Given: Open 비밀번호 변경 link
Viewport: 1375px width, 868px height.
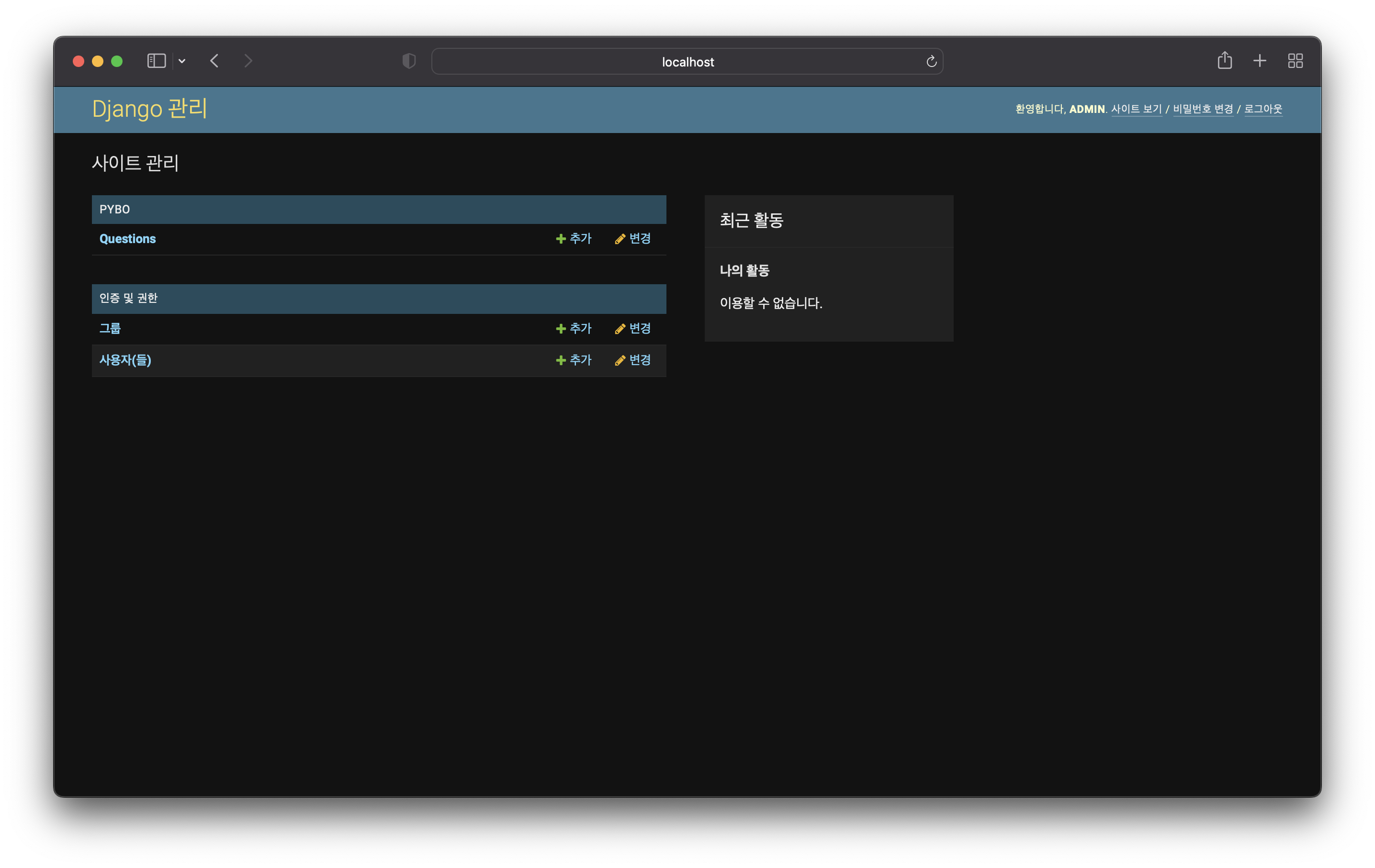Looking at the screenshot, I should pos(1203,109).
